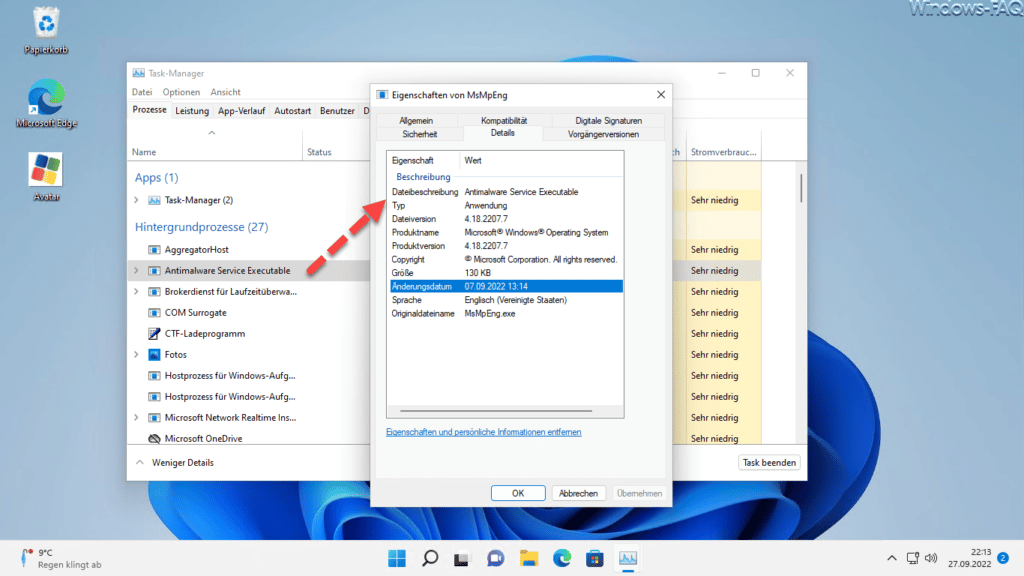The height and width of the screenshot is (576, 1024).
Task: Open the Avatar desktop icon
Action: 46,177
